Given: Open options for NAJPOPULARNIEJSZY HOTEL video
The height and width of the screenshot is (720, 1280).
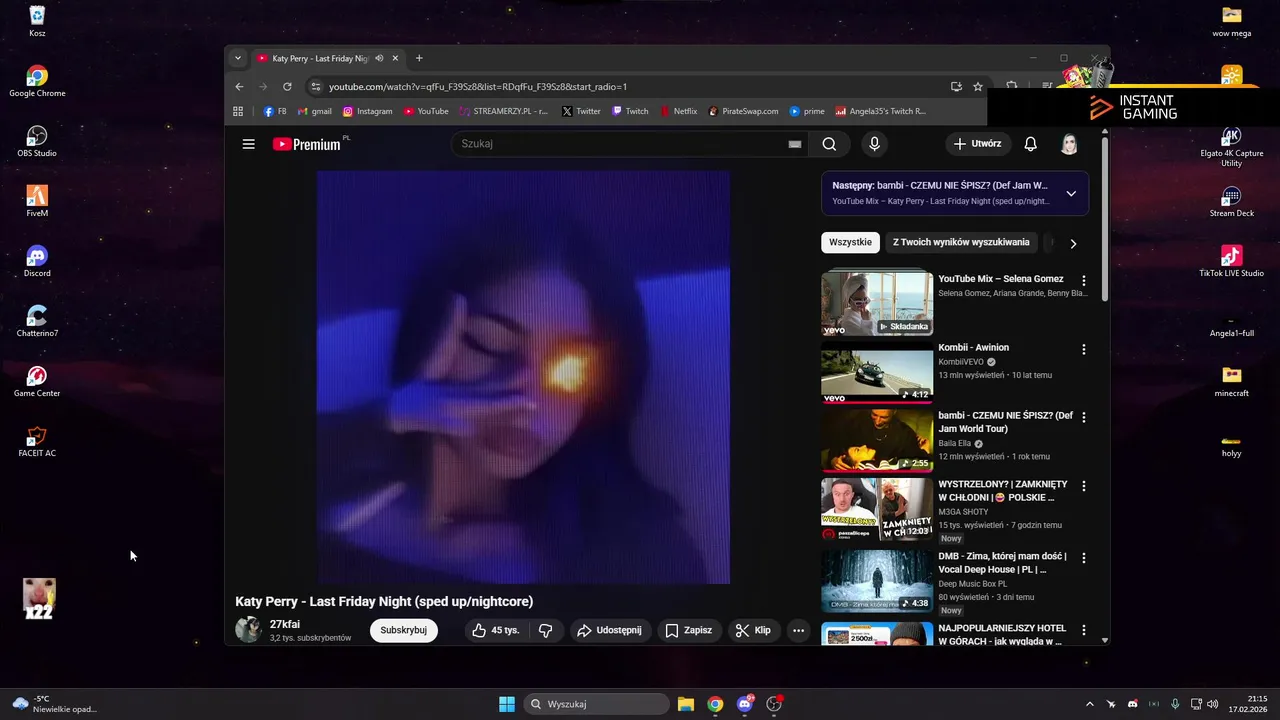Looking at the screenshot, I should (1083, 630).
